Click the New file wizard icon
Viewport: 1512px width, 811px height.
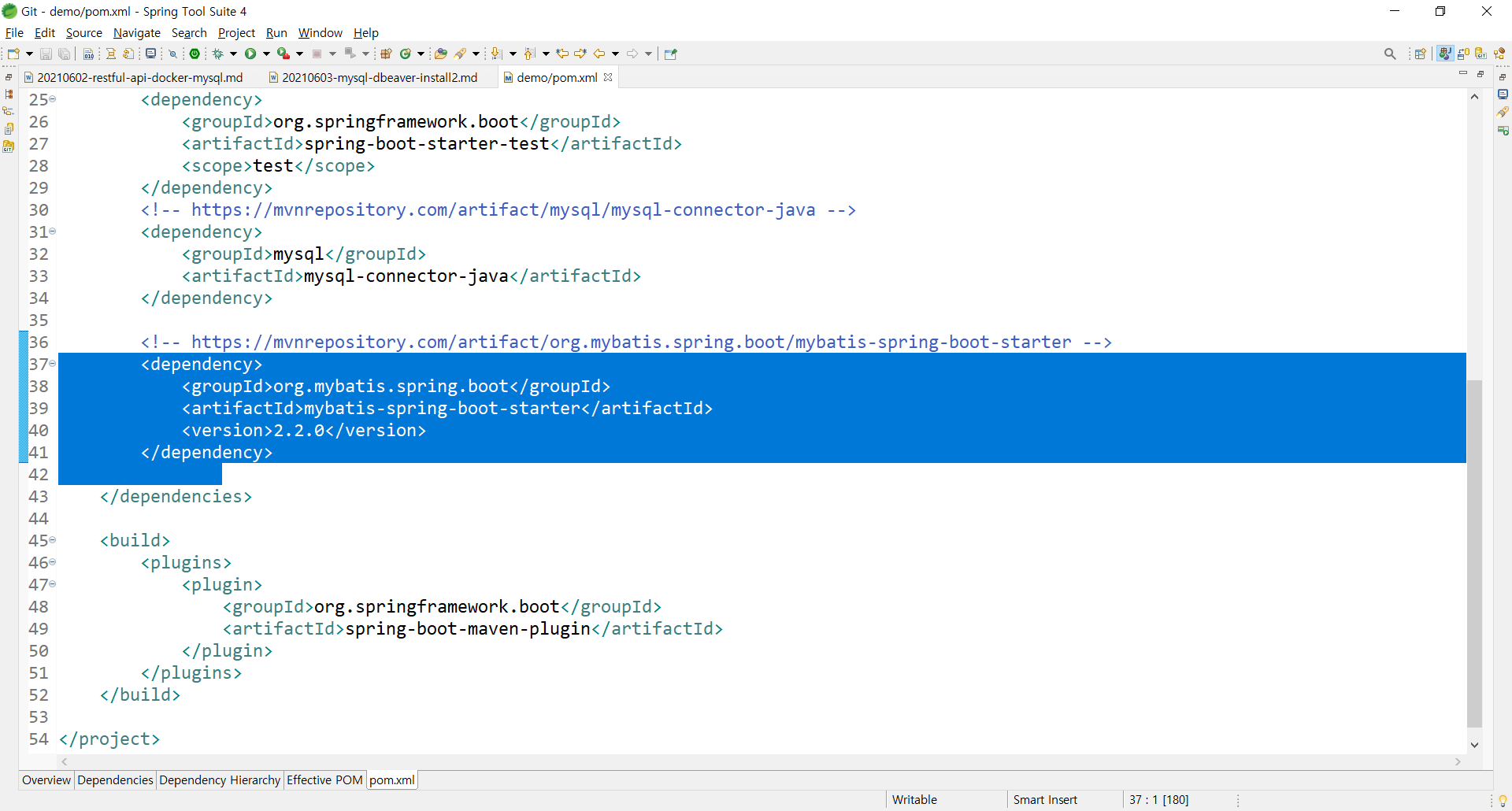point(13,54)
